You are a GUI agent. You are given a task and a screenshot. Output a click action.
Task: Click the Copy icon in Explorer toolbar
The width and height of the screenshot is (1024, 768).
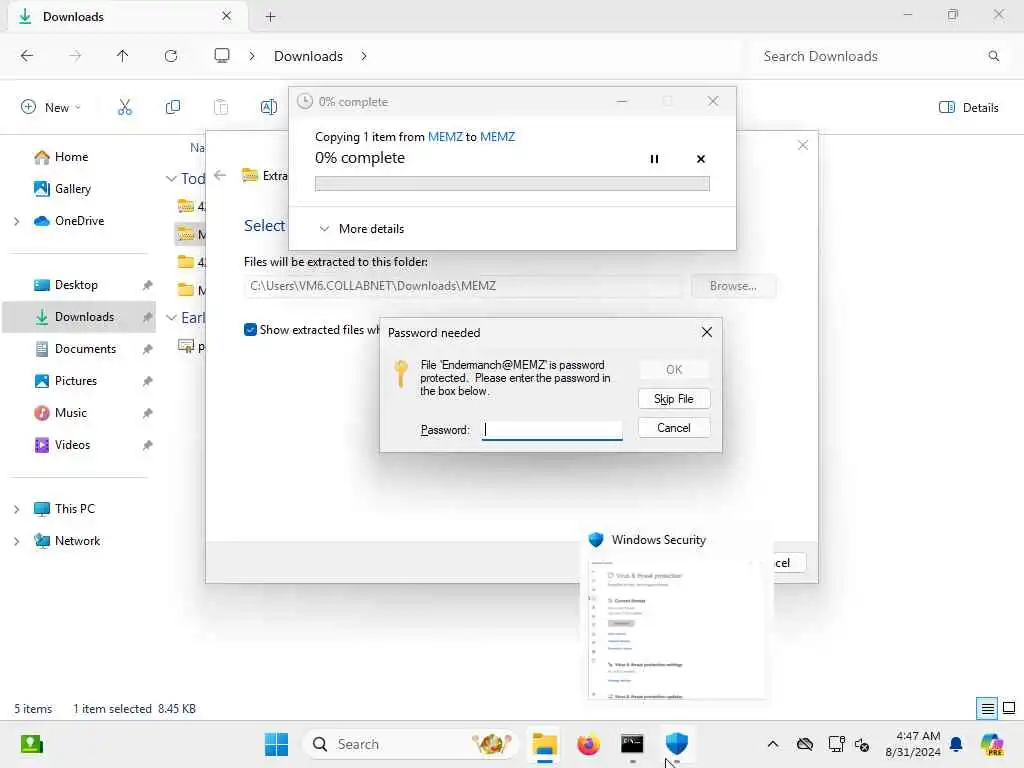(172, 107)
